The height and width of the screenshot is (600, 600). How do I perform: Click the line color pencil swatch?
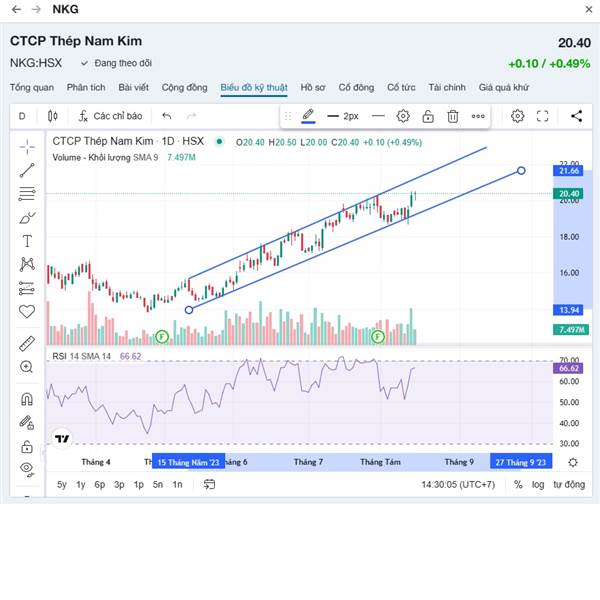point(308,116)
